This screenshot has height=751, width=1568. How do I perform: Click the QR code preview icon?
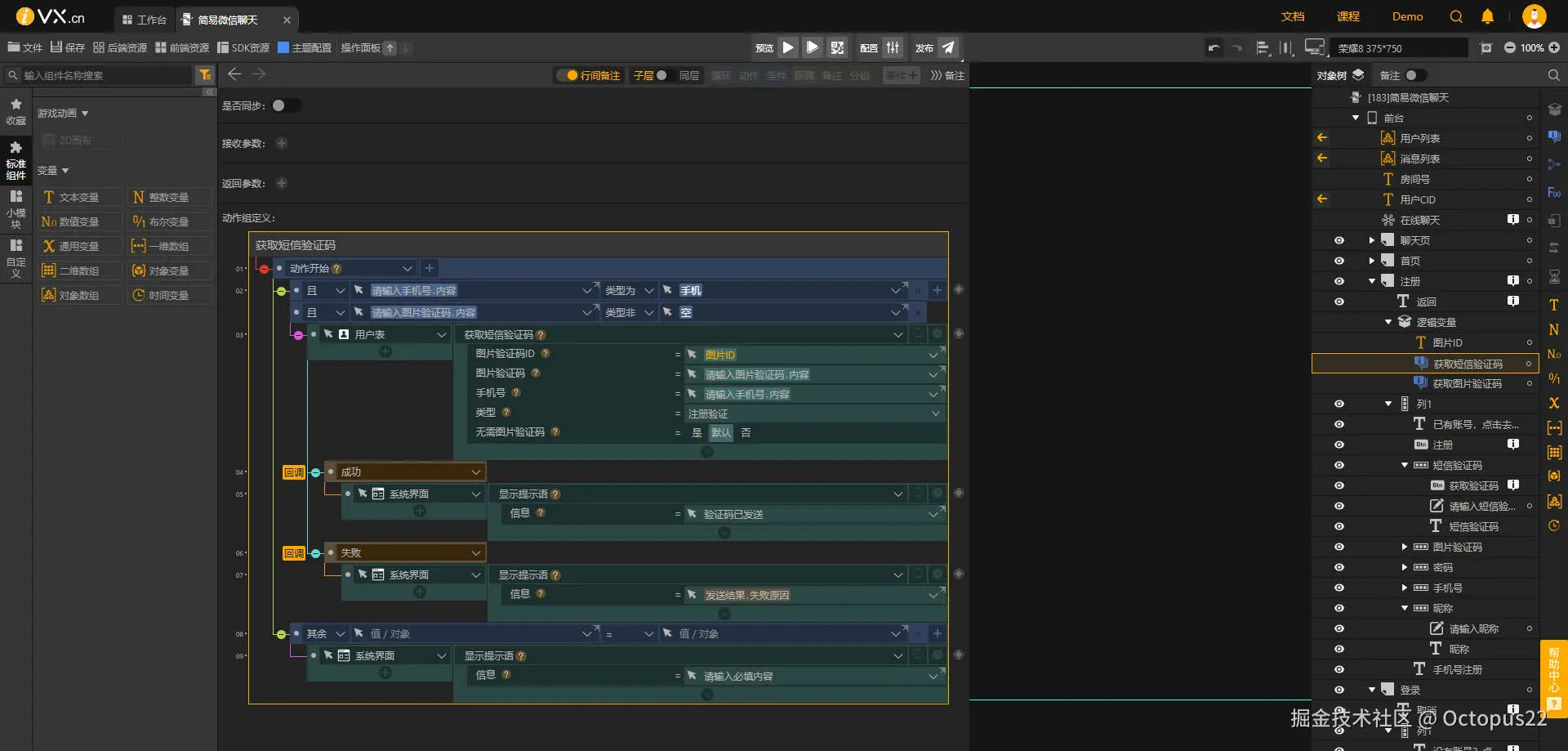pyautogui.click(x=837, y=48)
